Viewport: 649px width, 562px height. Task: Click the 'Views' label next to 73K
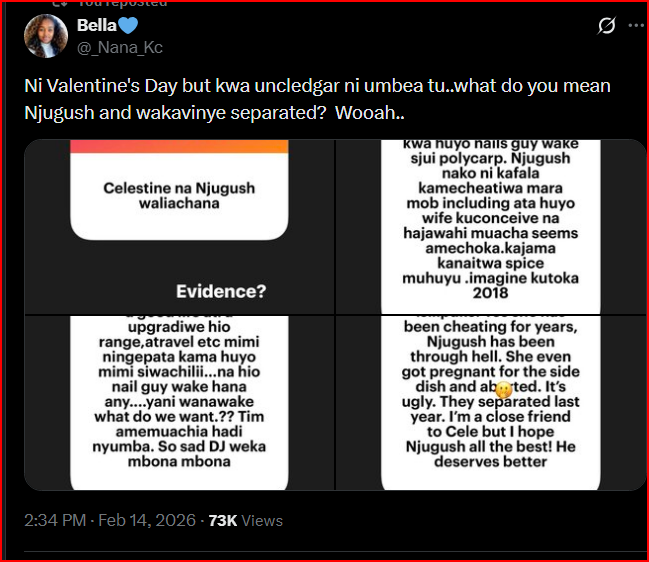[264, 520]
